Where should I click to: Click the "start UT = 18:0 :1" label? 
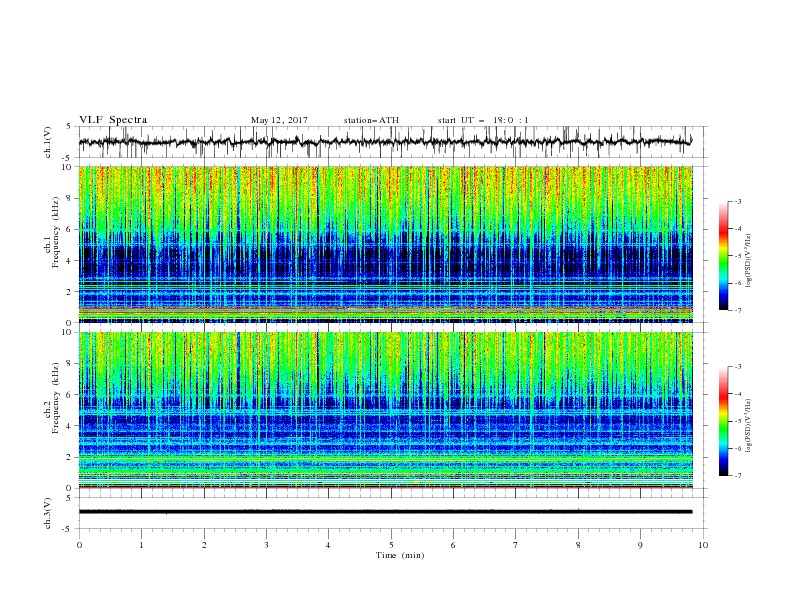pos(483,120)
